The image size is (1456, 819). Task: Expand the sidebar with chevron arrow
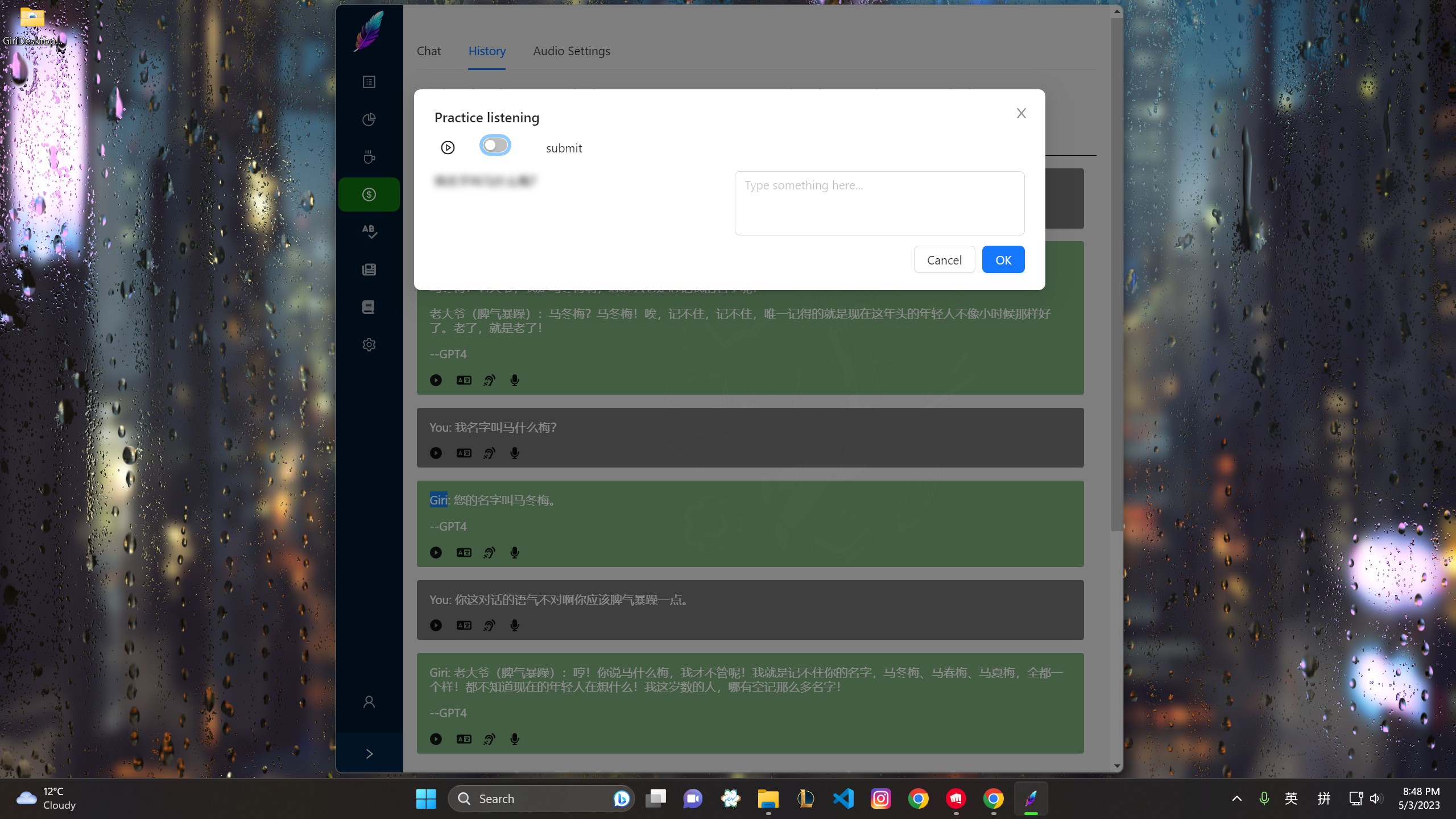point(369,754)
